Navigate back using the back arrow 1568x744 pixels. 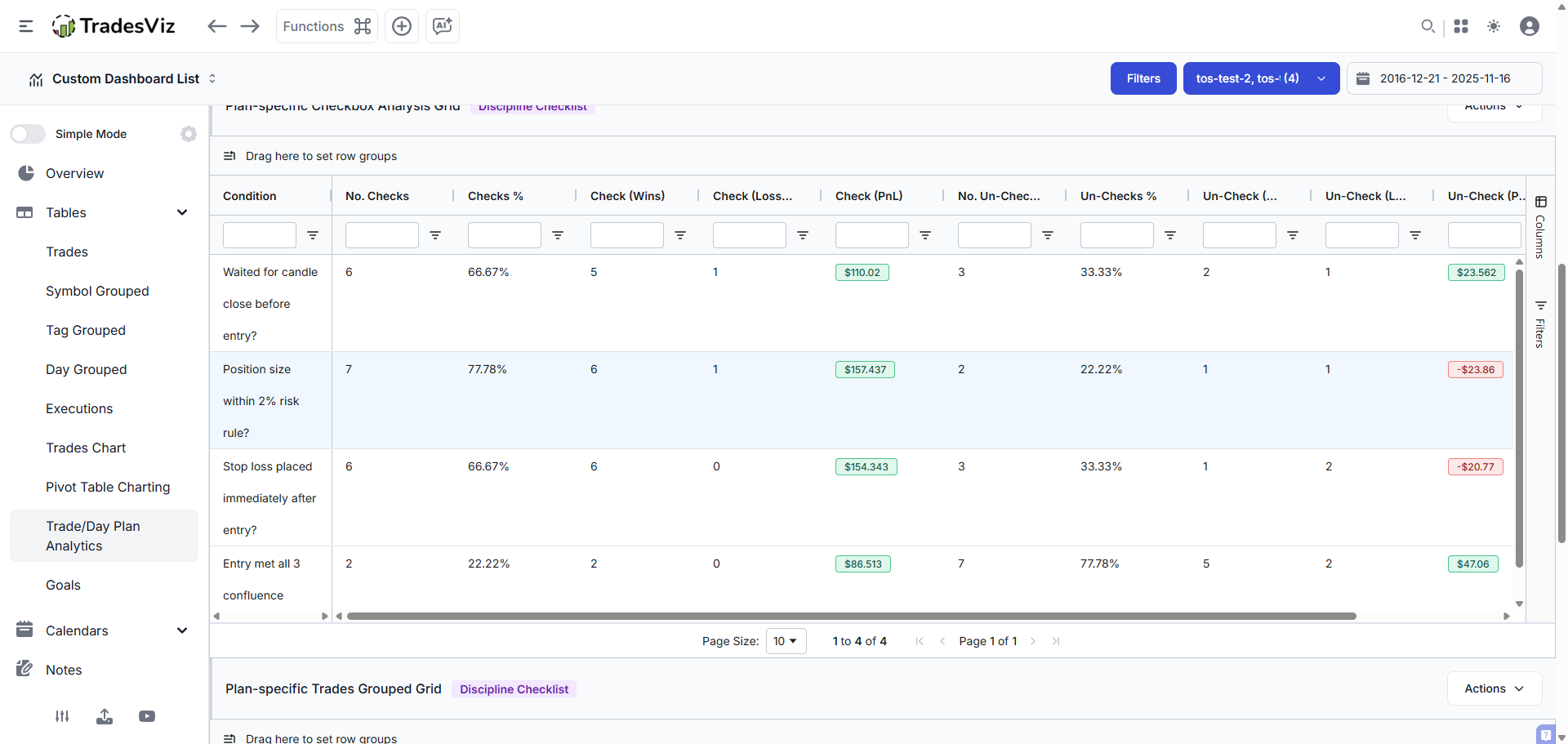217,25
